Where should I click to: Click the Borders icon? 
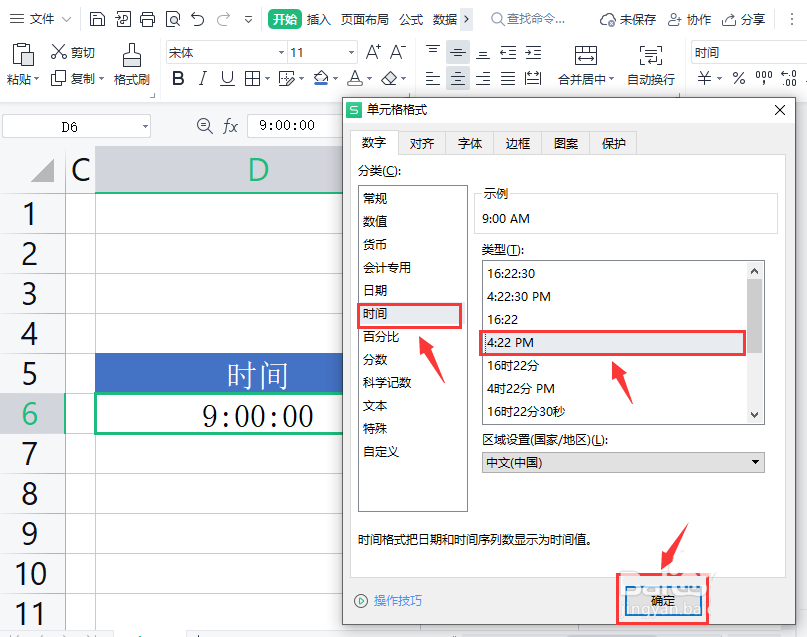click(x=252, y=79)
